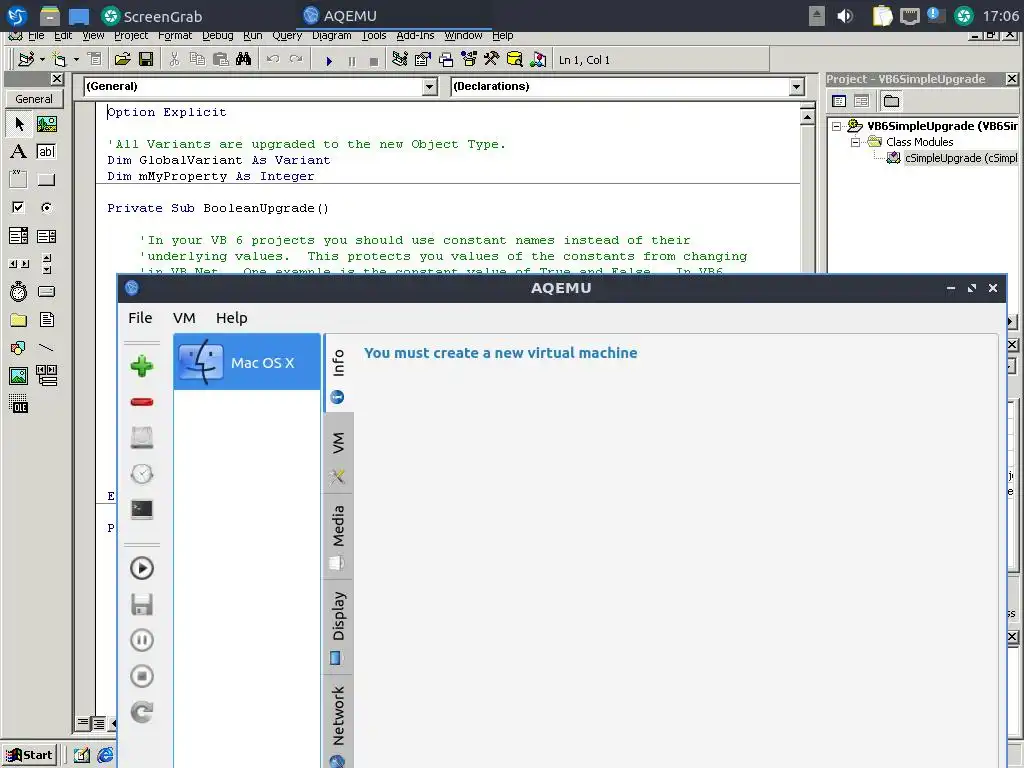1024x768 pixels.
Task: Select the CheckBox control in toolbox
Action: coord(18,207)
